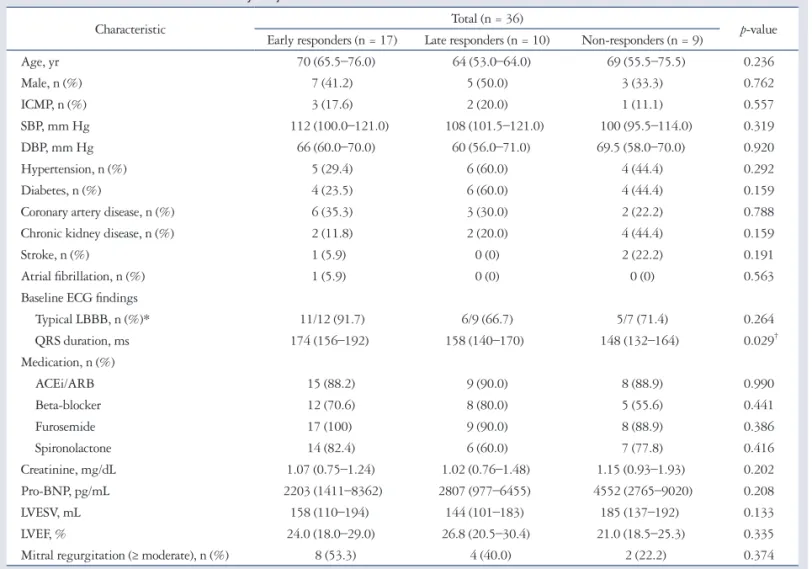Click the beta-blocker value "12 (70.6)"

(331, 405)
